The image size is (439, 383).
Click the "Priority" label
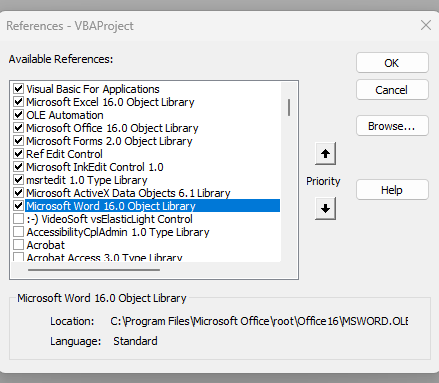pyautogui.click(x=323, y=181)
